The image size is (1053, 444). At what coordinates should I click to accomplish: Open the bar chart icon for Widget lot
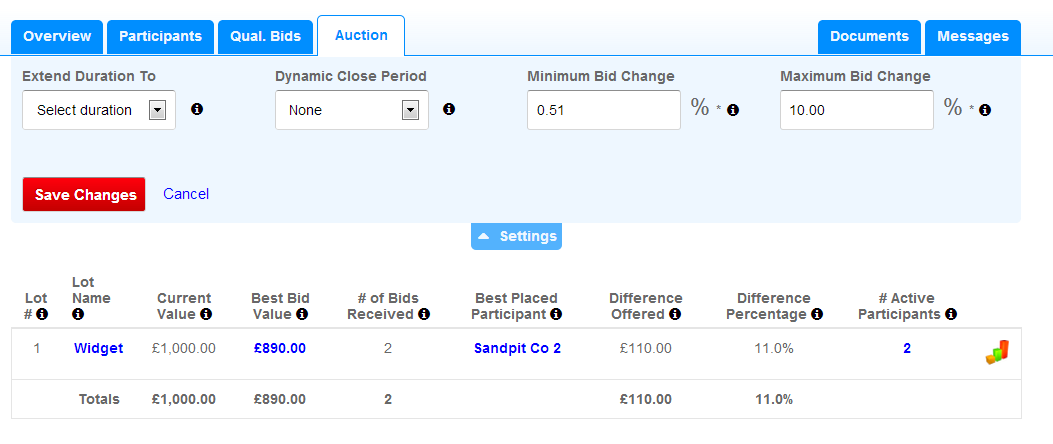(x=997, y=351)
